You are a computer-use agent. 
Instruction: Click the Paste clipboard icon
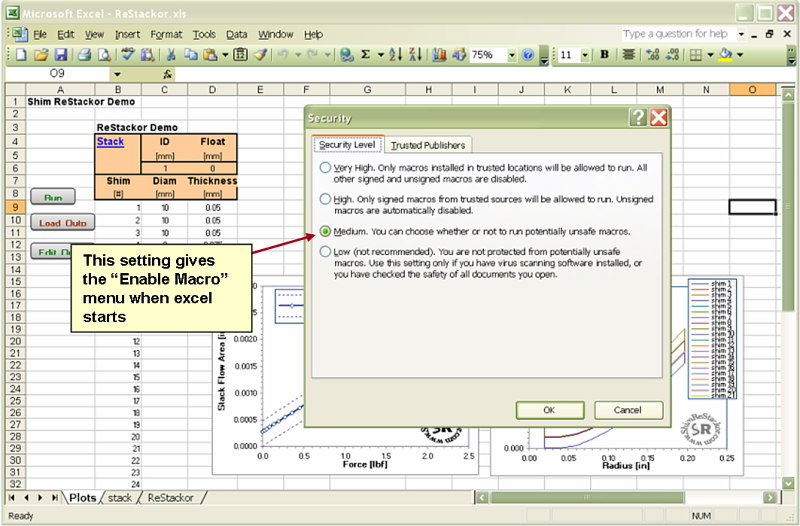210,55
